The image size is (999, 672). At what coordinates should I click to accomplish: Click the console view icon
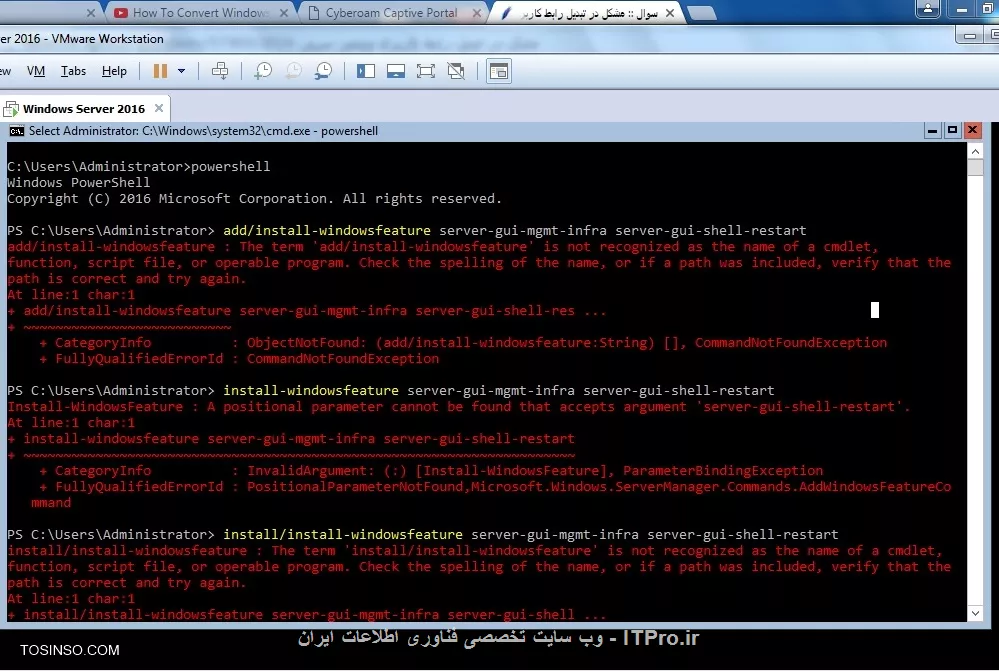point(499,71)
